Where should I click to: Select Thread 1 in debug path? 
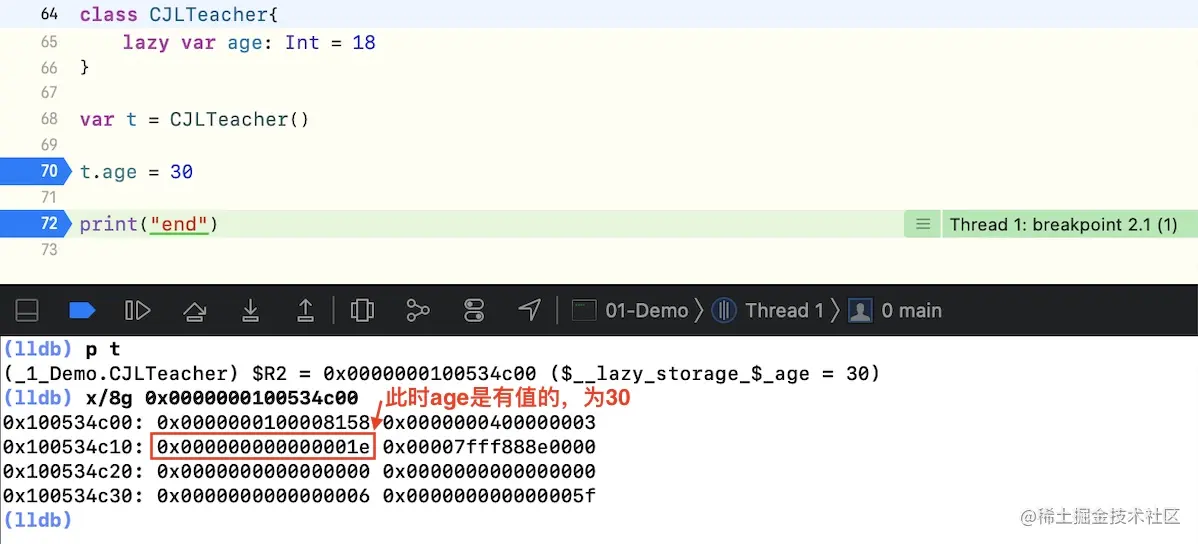pos(768,310)
